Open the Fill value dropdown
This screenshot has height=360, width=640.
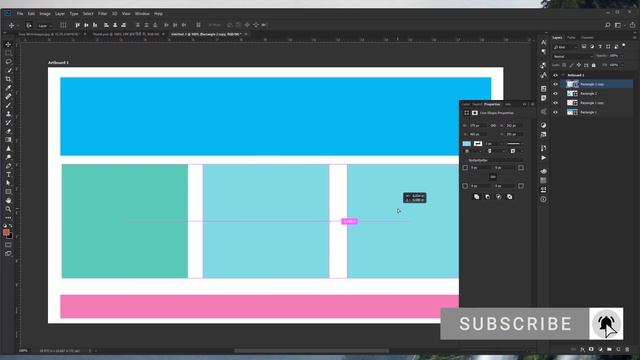[622, 65]
